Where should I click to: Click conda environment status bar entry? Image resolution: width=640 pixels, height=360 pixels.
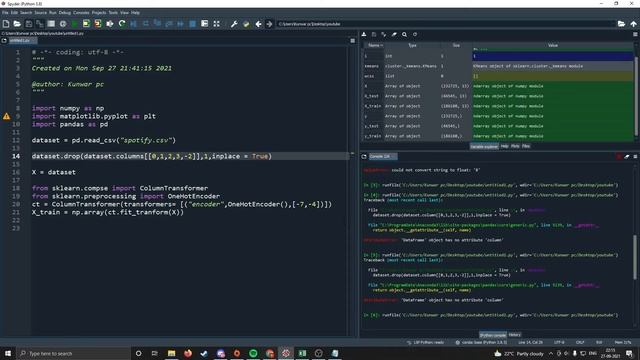click(481, 342)
